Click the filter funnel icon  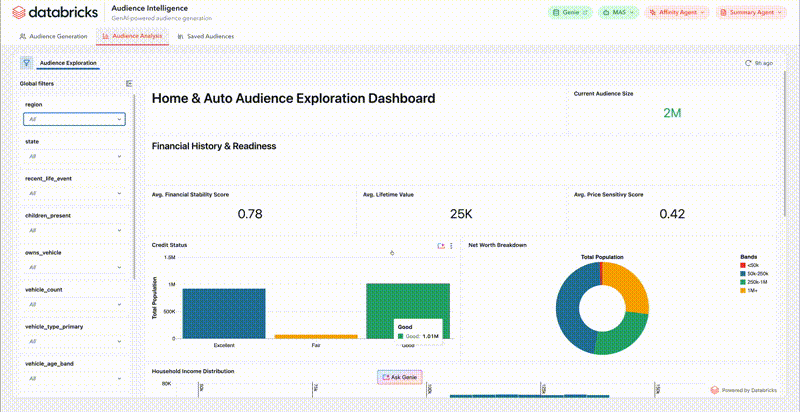tap(26, 62)
